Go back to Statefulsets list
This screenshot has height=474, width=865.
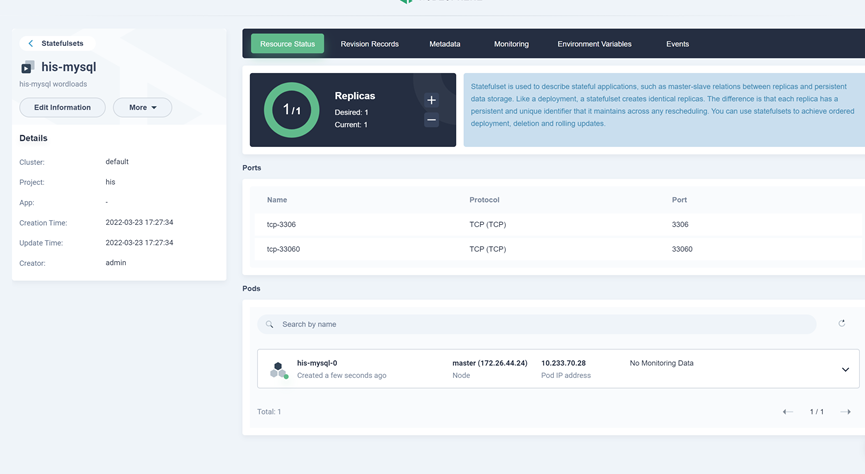(57, 43)
